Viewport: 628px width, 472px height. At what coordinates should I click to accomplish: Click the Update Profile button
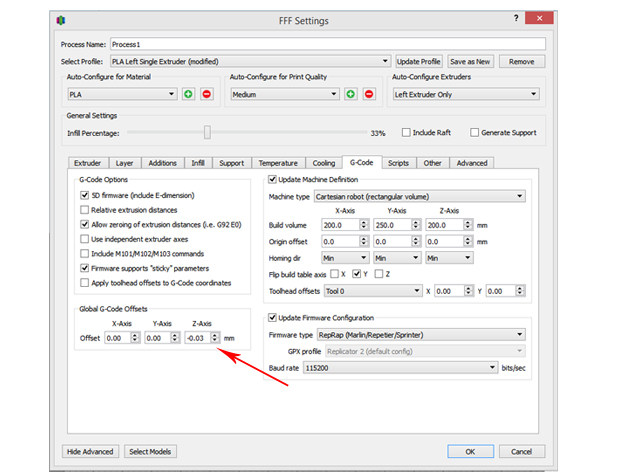[x=418, y=61]
